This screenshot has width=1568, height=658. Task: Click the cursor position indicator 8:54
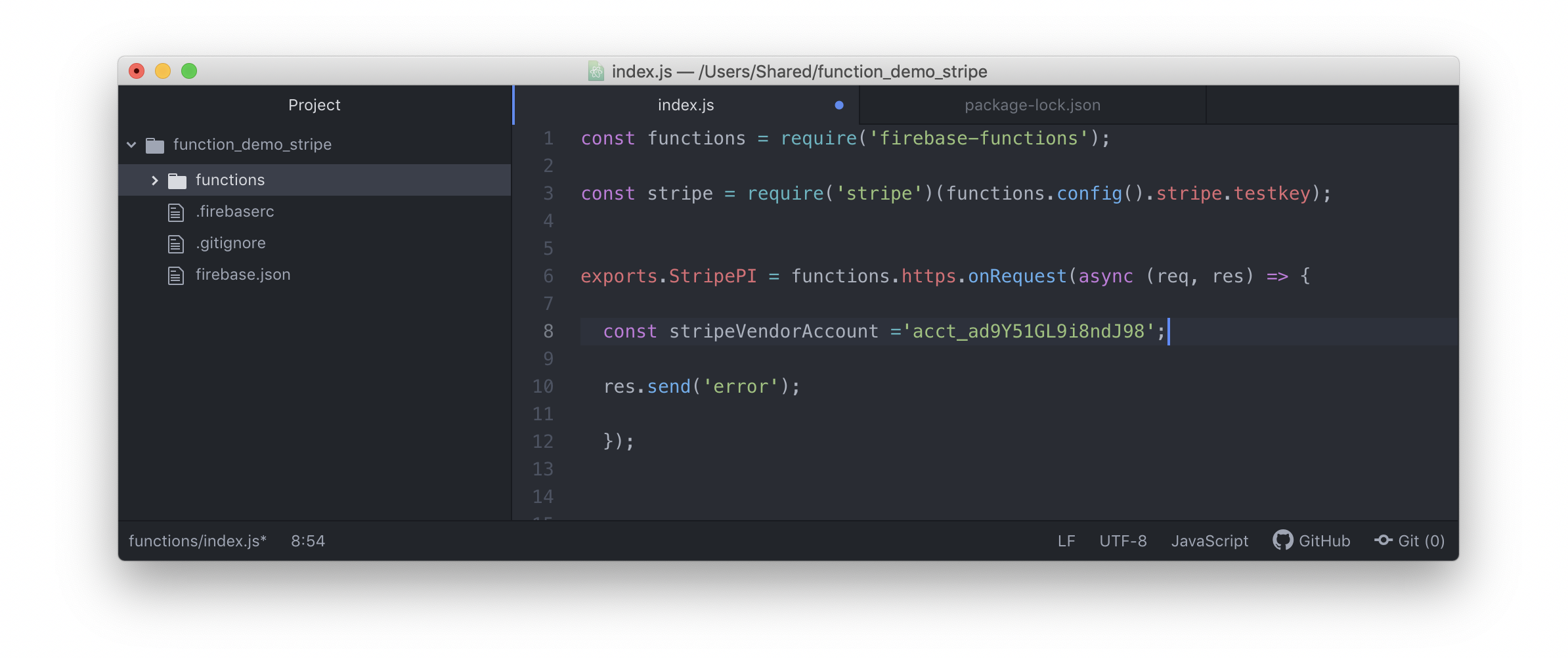(308, 540)
